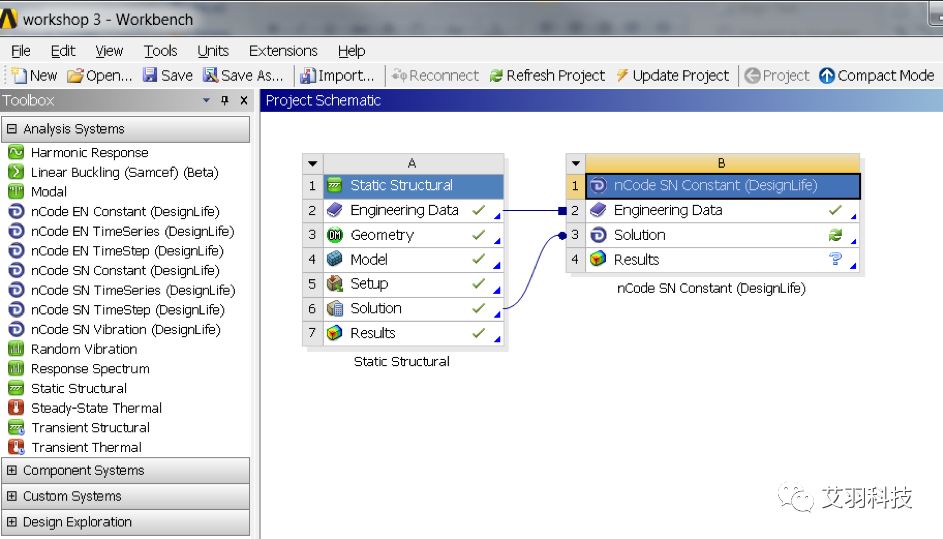The height and width of the screenshot is (539, 943).
Task: Click the nCode SN TimeSeries icon
Action: (x=16, y=290)
